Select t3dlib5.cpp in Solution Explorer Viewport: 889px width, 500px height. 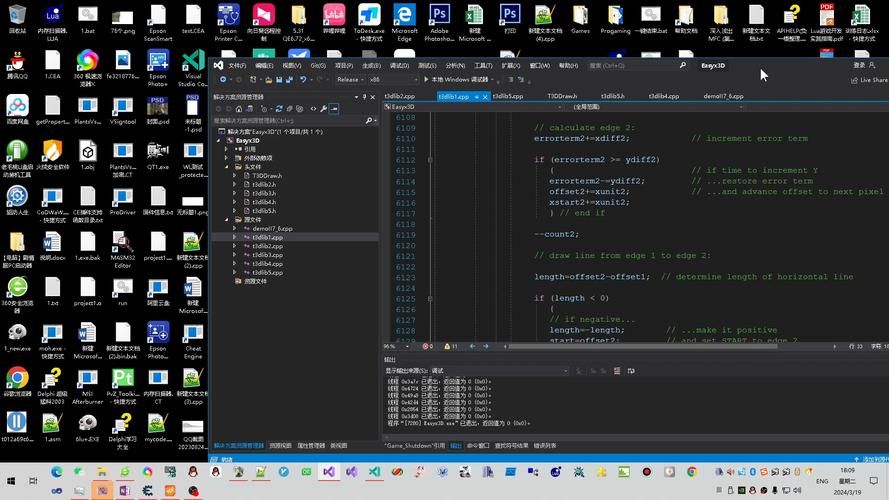(x=267, y=273)
